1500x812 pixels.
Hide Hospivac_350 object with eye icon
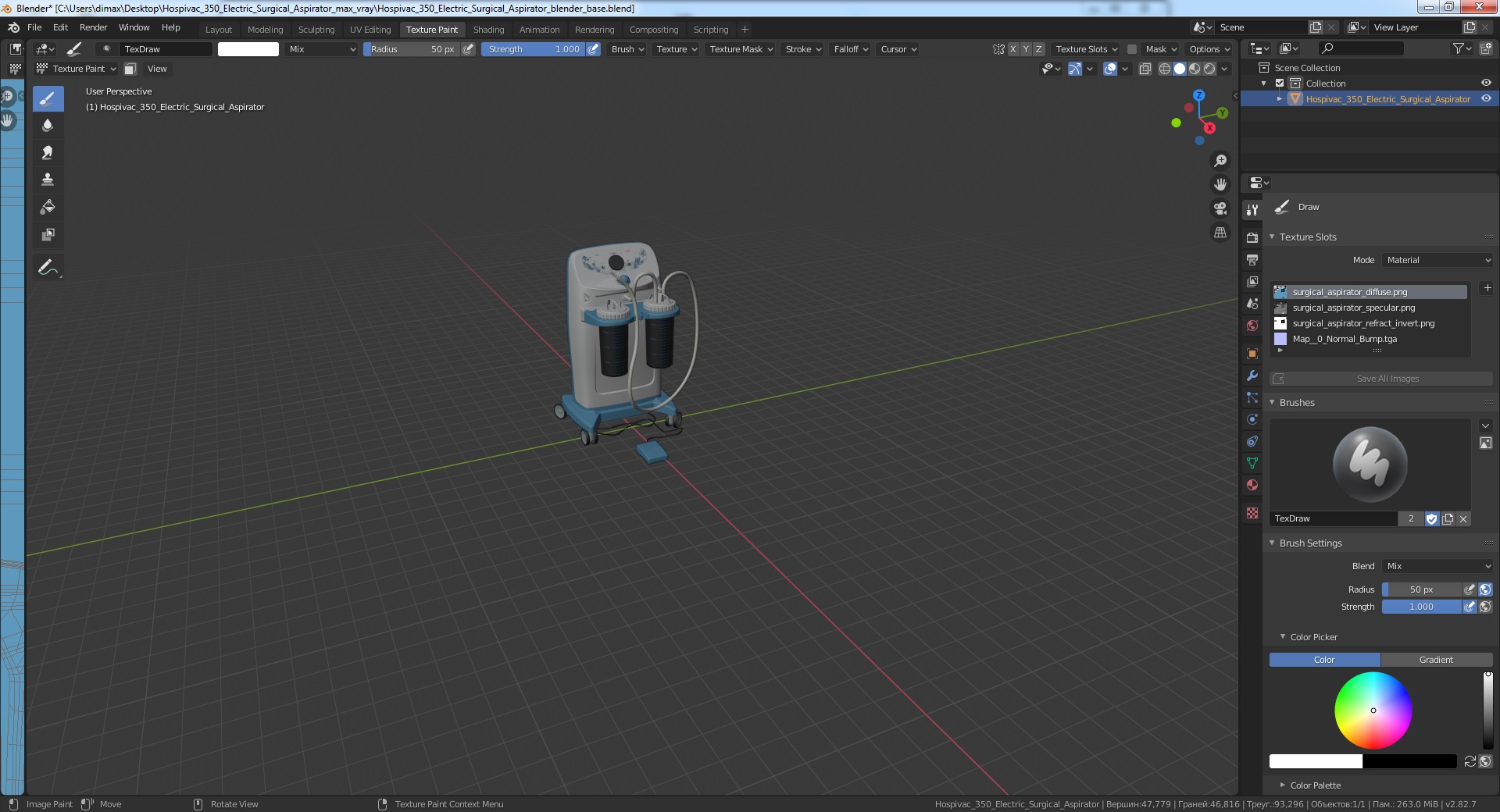click(x=1486, y=99)
